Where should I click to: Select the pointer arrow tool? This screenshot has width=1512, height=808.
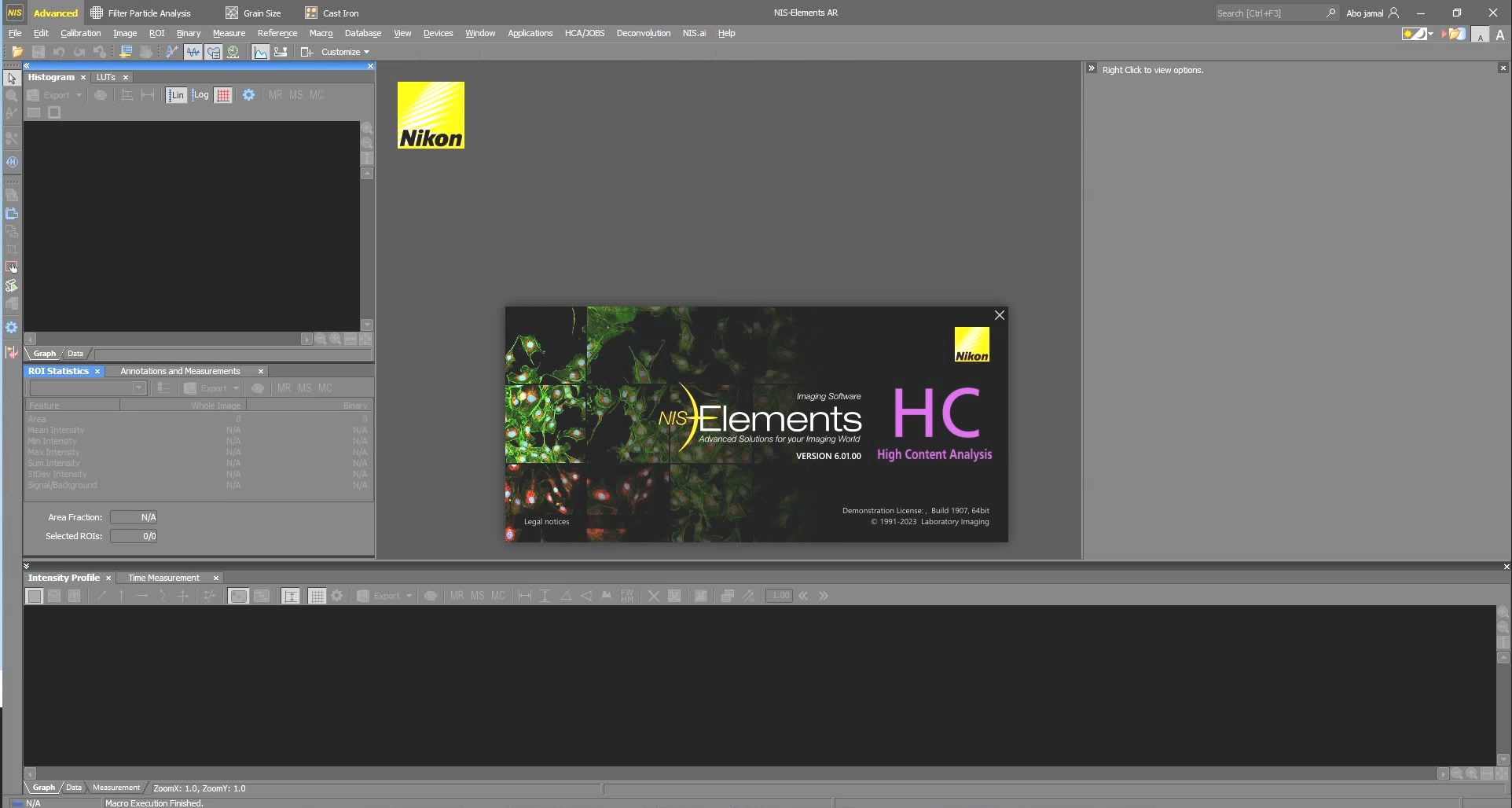(12, 79)
